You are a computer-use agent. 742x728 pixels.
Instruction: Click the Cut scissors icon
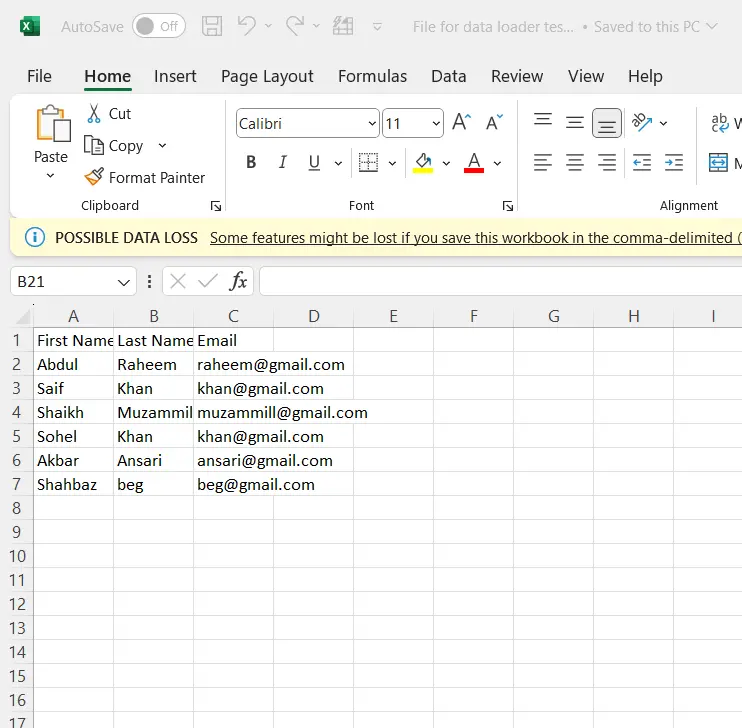pyautogui.click(x=94, y=114)
